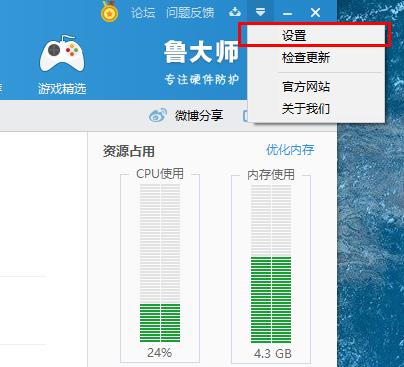
Task: Open 问题反馈 feedback link
Action: [190, 13]
